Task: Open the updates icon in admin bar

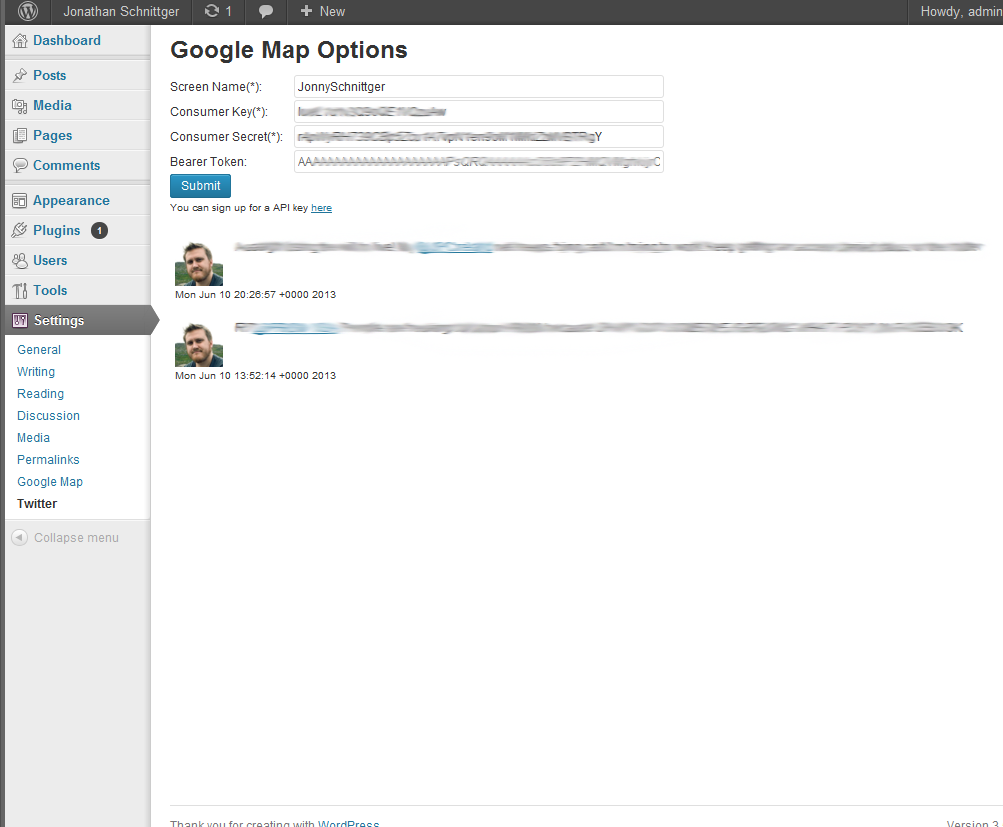Action: click(212, 11)
